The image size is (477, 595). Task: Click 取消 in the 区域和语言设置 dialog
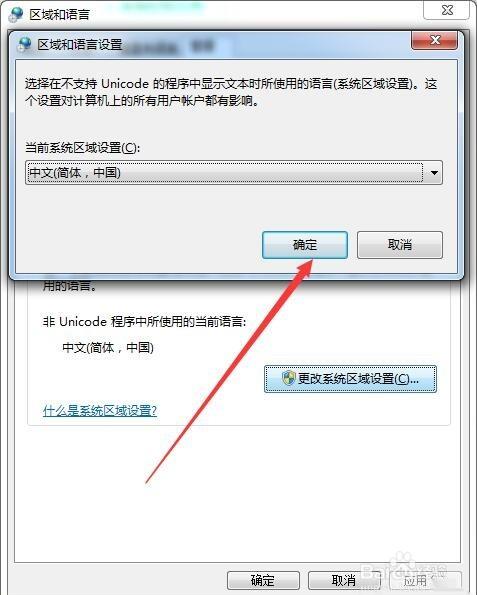[400, 245]
